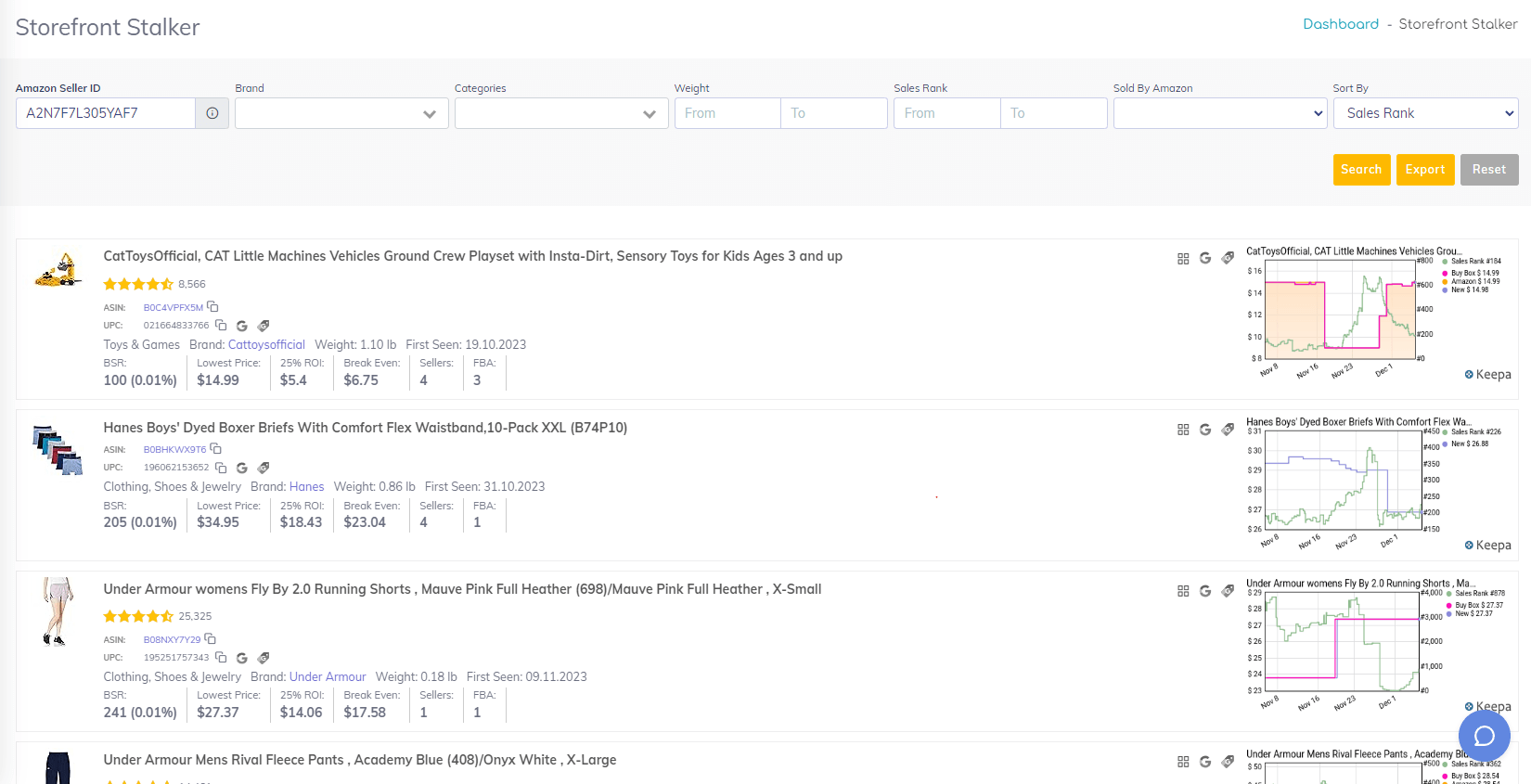Click price tag icon beside UPC 196062153652
The height and width of the screenshot is (784, 1531).
point(264,468)
